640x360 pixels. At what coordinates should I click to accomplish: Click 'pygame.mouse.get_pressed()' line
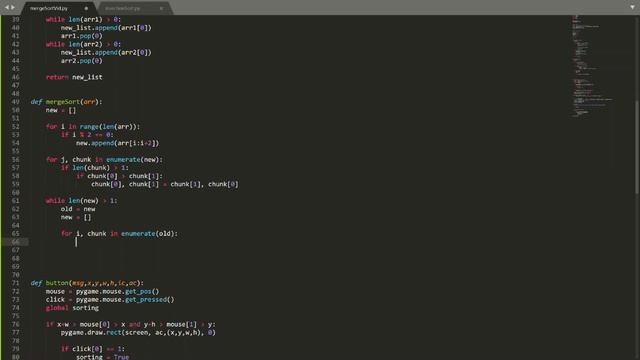(110, 300)
